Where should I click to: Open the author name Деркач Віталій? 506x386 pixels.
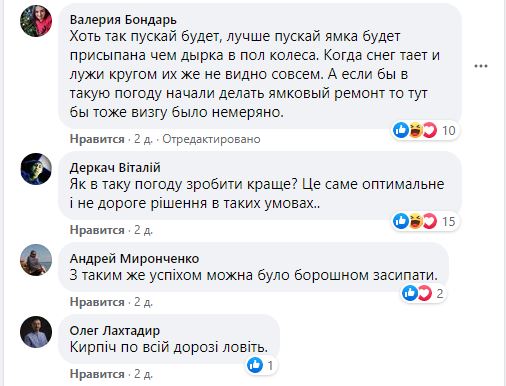tap(115, 167)
